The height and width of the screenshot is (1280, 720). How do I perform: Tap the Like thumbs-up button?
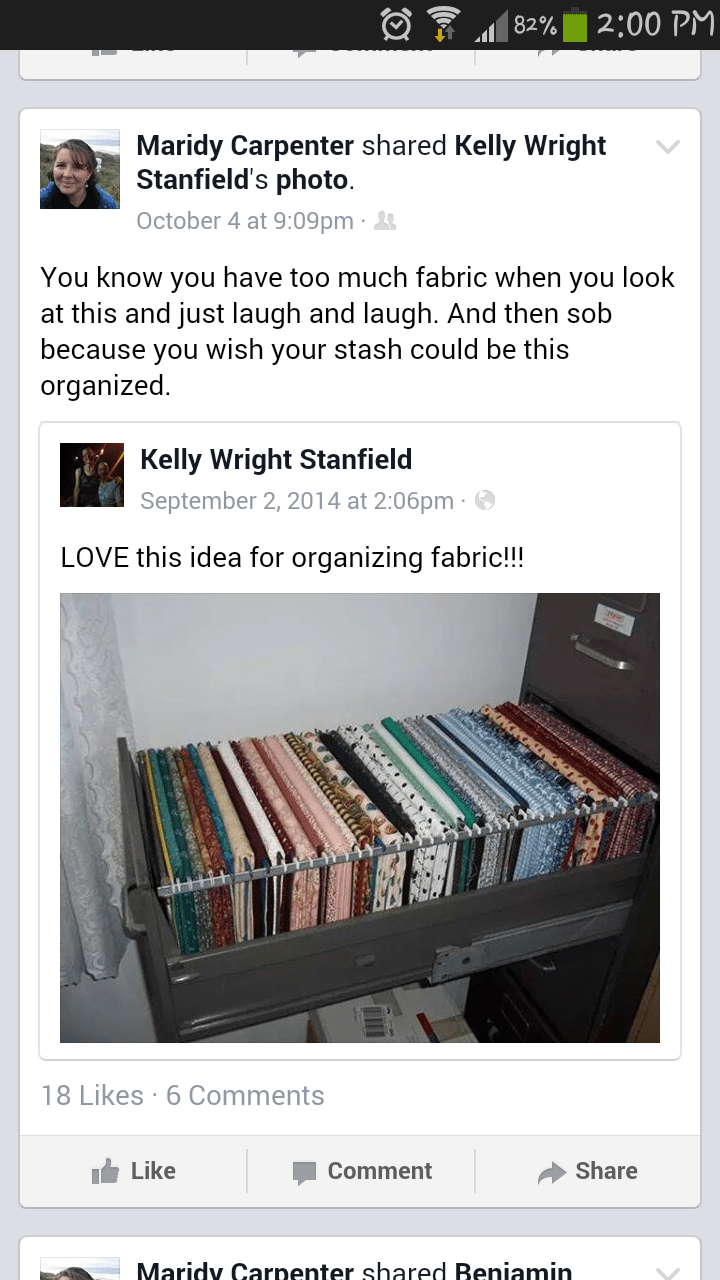[133, 1171]
